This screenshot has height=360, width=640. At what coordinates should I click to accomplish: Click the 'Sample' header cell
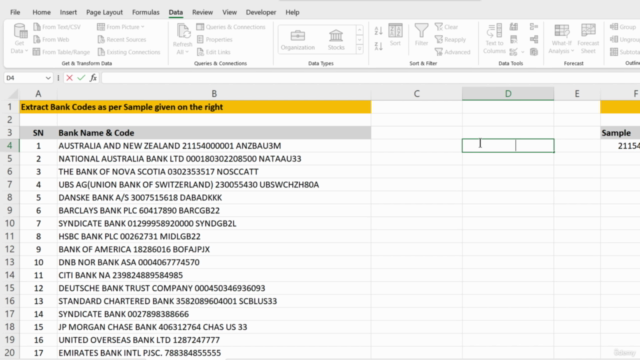[x=620, y=133]
